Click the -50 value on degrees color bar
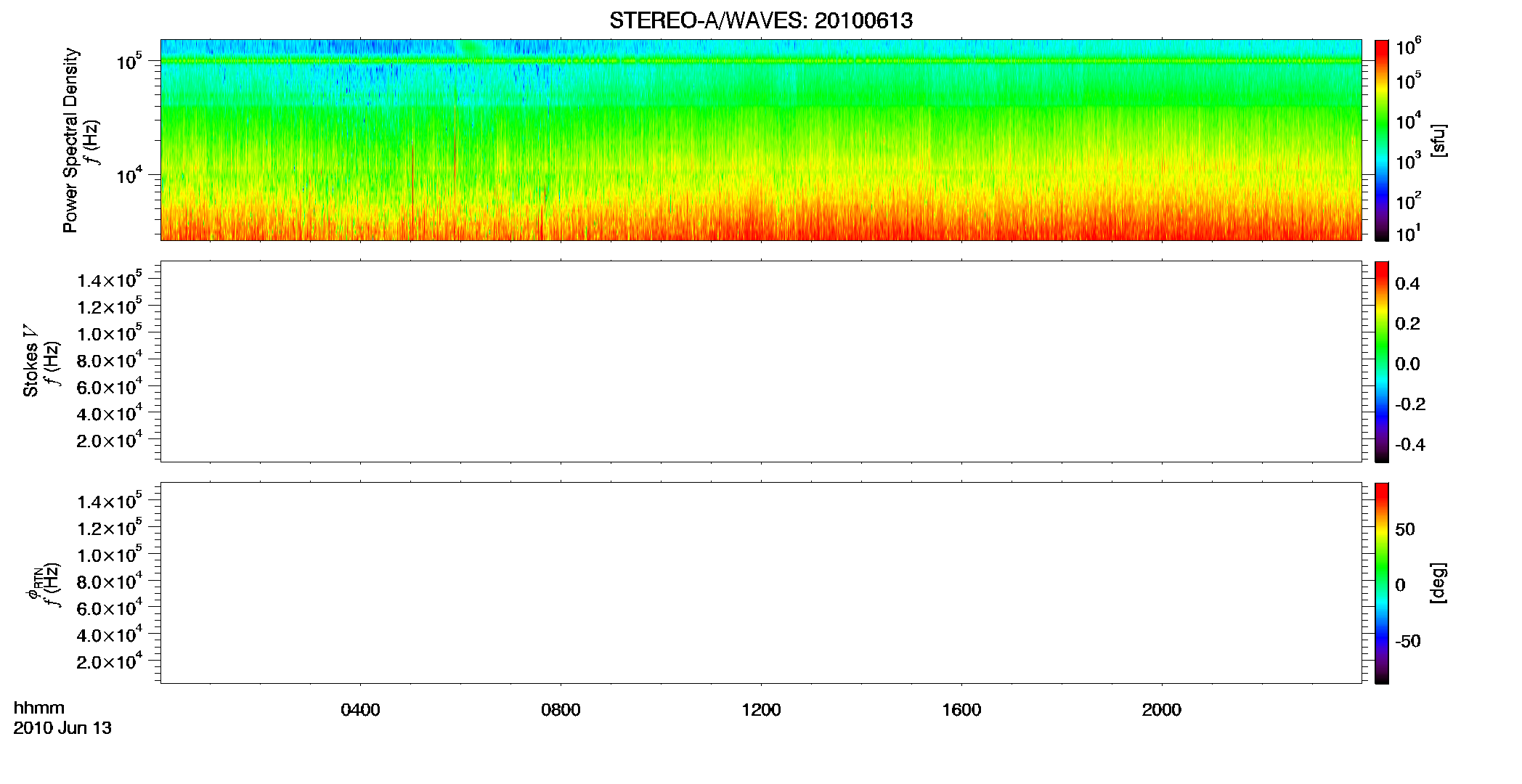1522x784 pixels. [1407, 642]
